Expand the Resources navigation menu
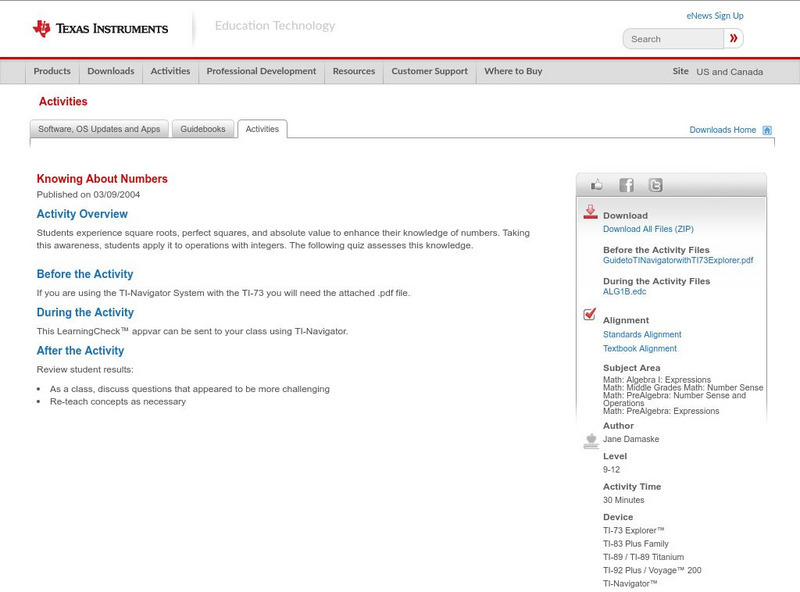Screen dimensions: 800x592 click(354, 72)
